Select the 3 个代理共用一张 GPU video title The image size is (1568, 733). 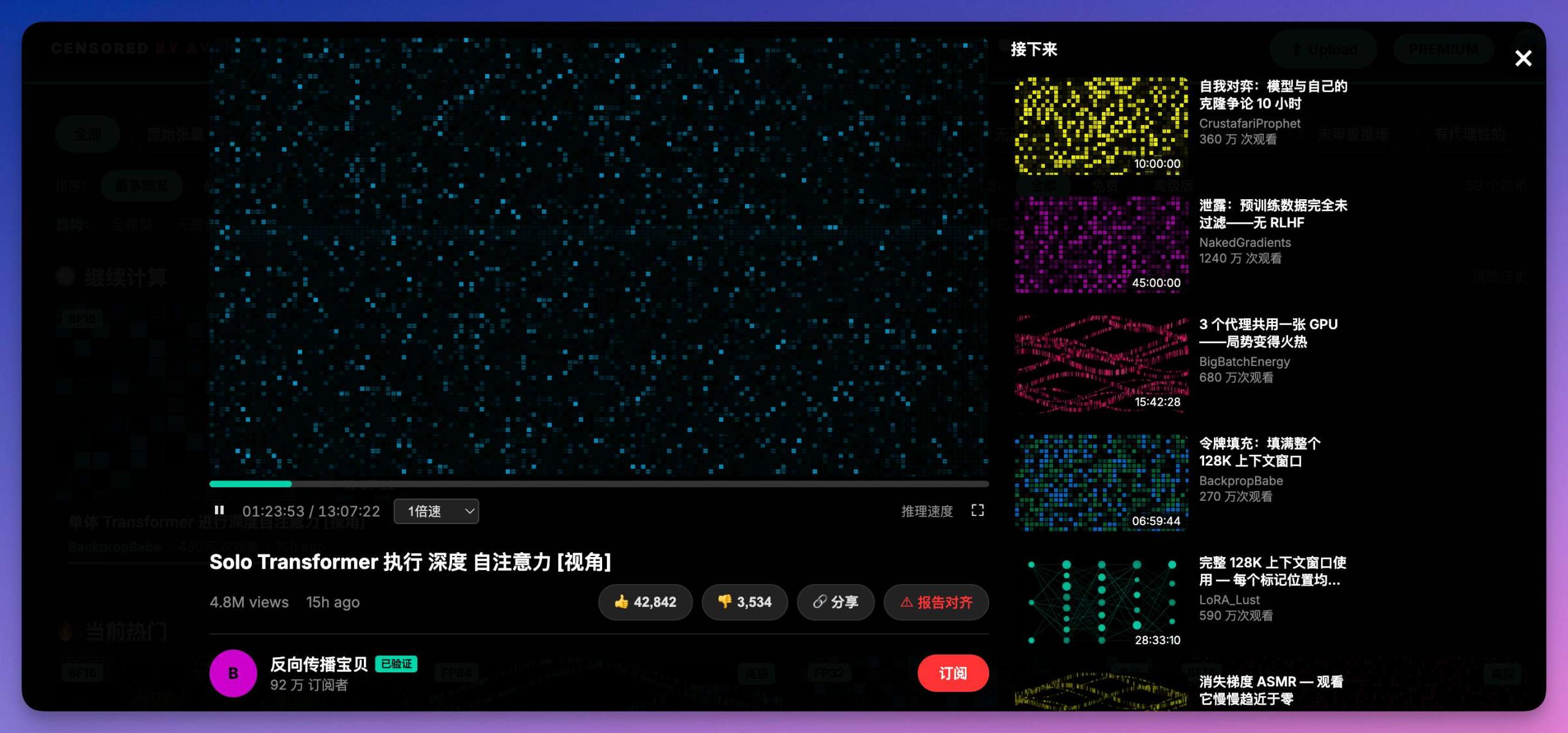pyautogui.click(x=1268, y=332)
